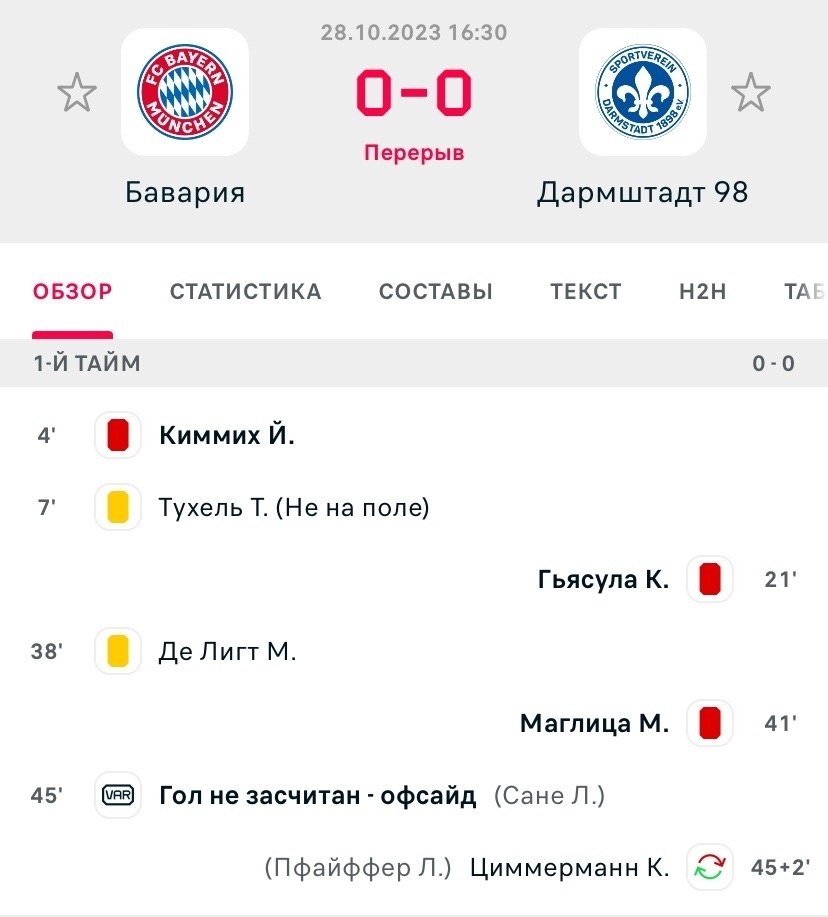Go to the H2H tab
Image resolution: width=828 pixels, height=917 pixels.
tap(703, 292)
